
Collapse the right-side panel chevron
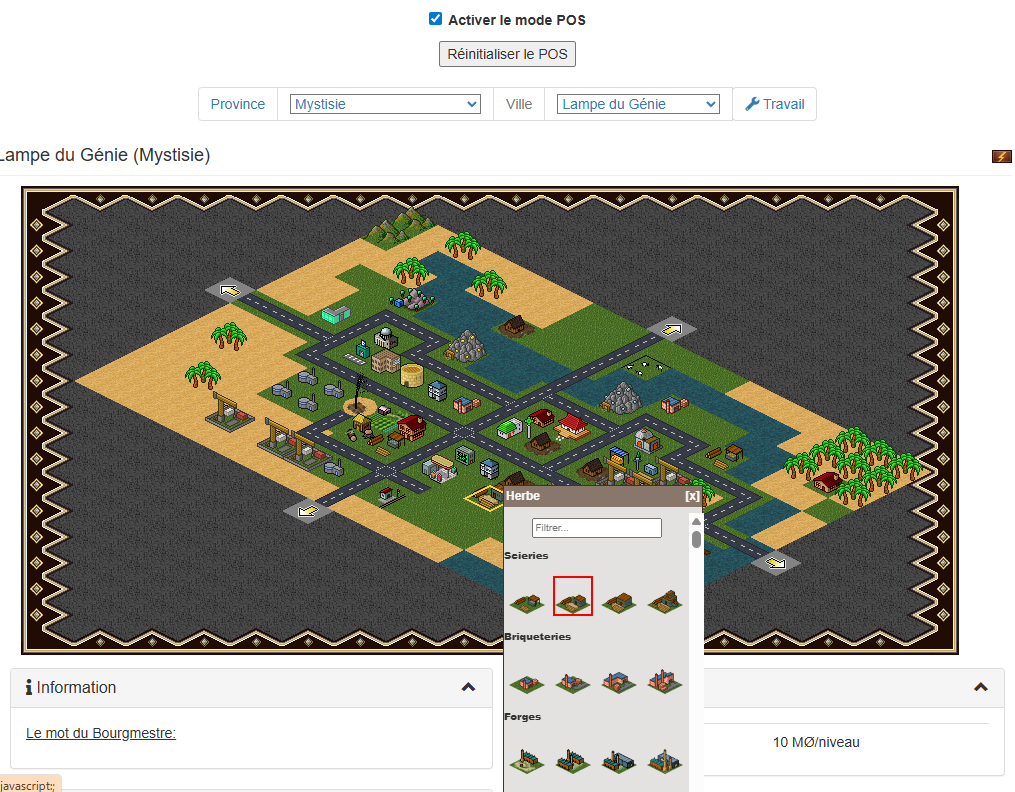pos(981,687)
